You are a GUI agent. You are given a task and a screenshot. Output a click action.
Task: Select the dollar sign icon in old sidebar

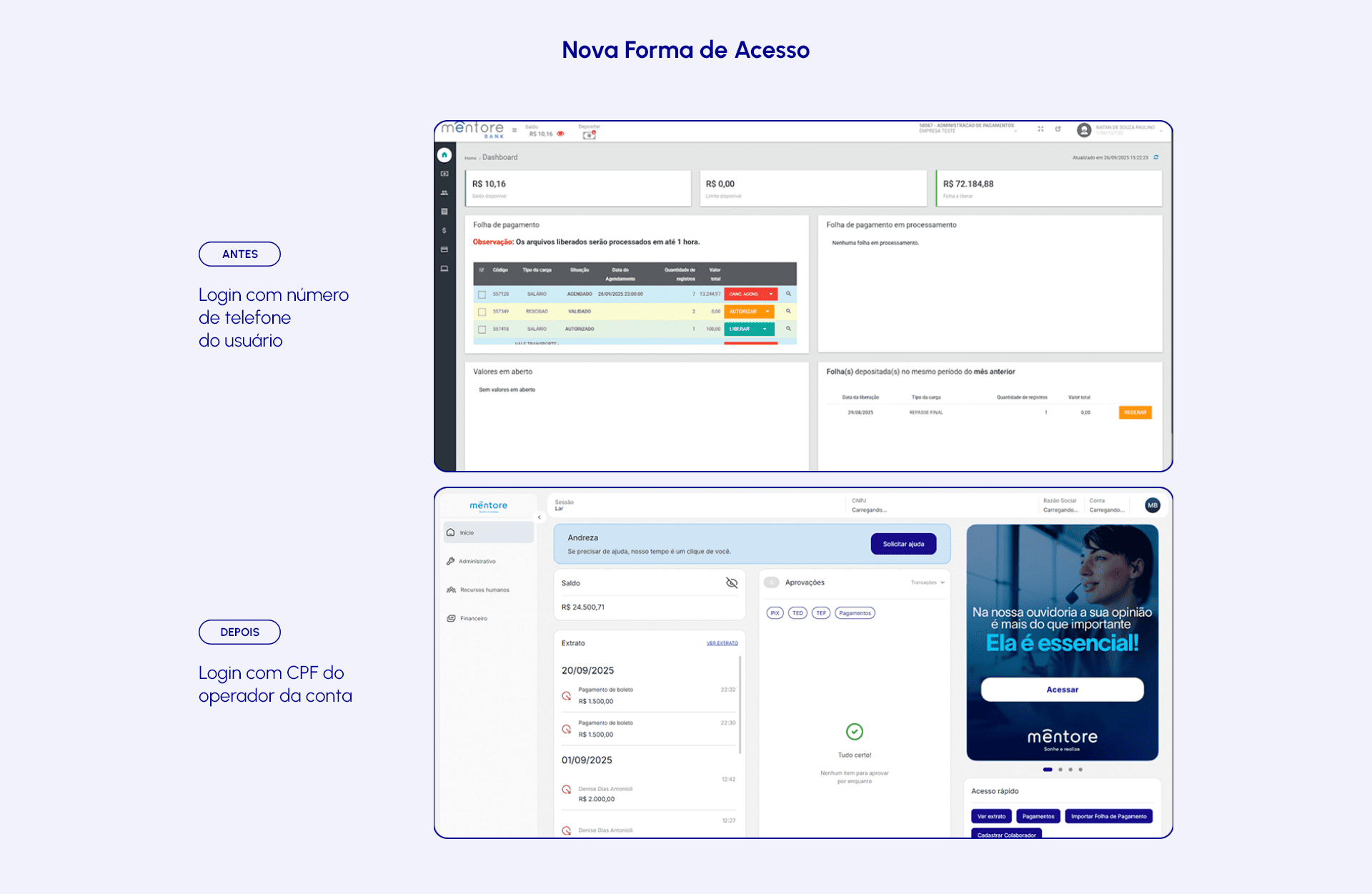pyautogui.click(x=444, y=231)
